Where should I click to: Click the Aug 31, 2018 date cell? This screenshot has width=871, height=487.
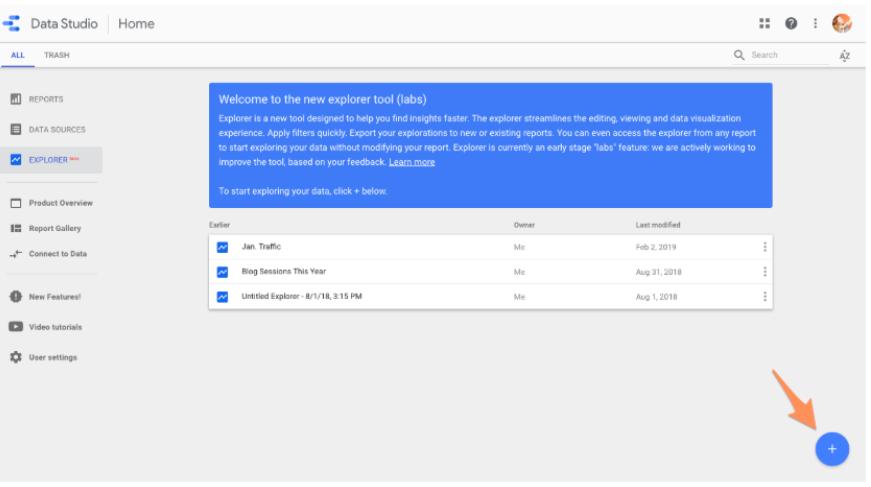tap(658, 272)
